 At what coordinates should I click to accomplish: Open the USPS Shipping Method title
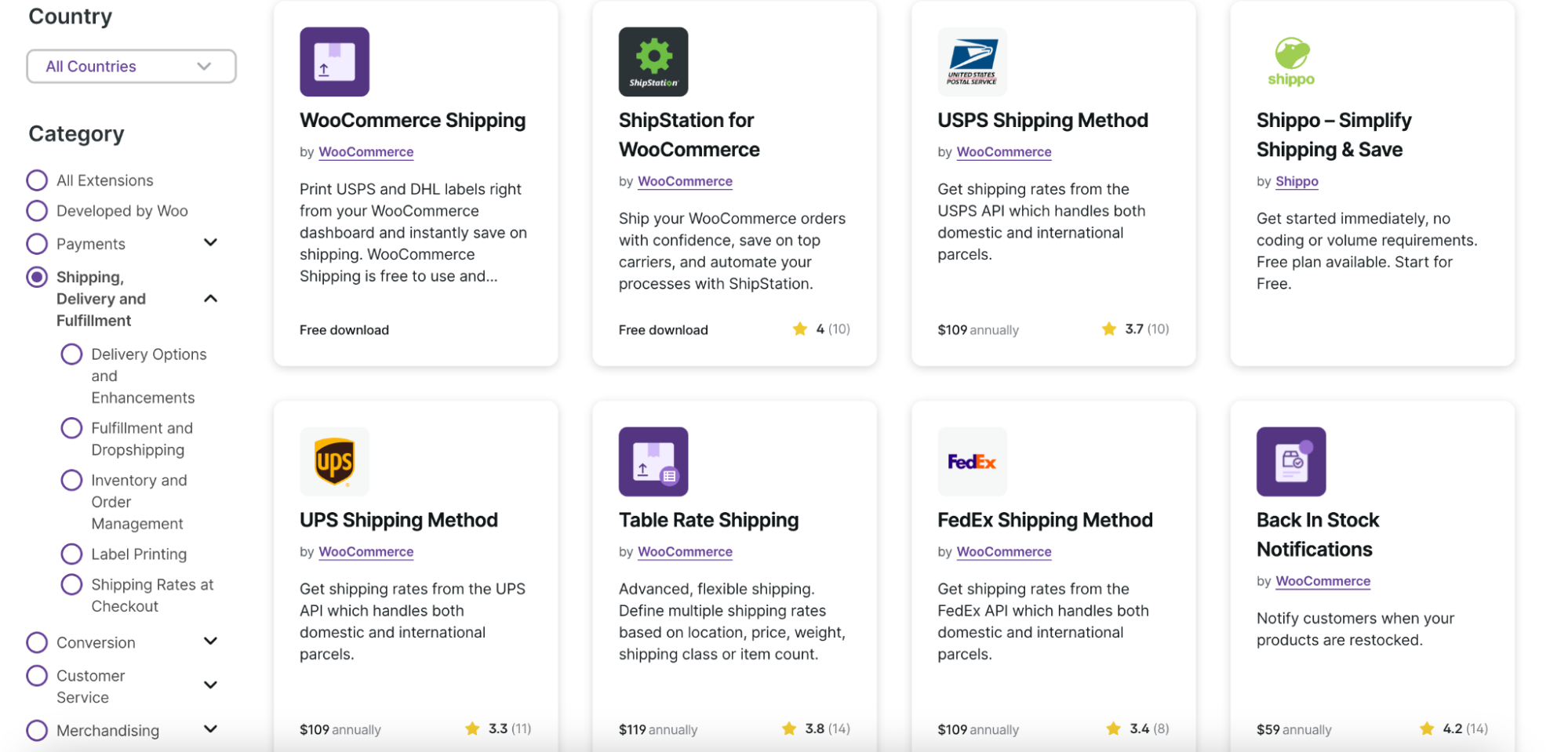tap(1042, 120)
